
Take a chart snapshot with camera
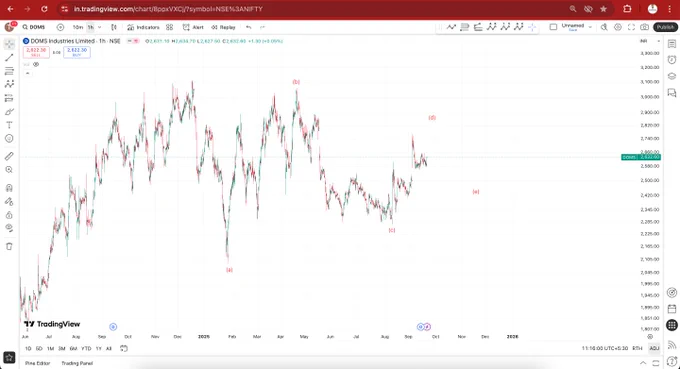pos(645,27)
